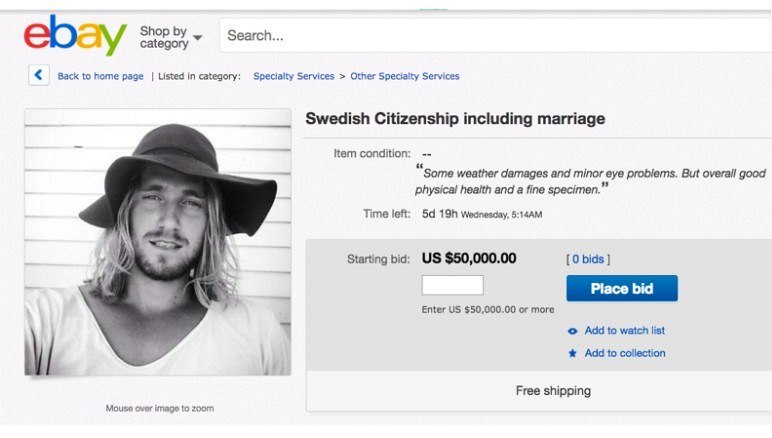Click the Mouse over image to zoom caption
Viewport: 772px width, 438px height.
pyautogui.click(x=159, y=408)
